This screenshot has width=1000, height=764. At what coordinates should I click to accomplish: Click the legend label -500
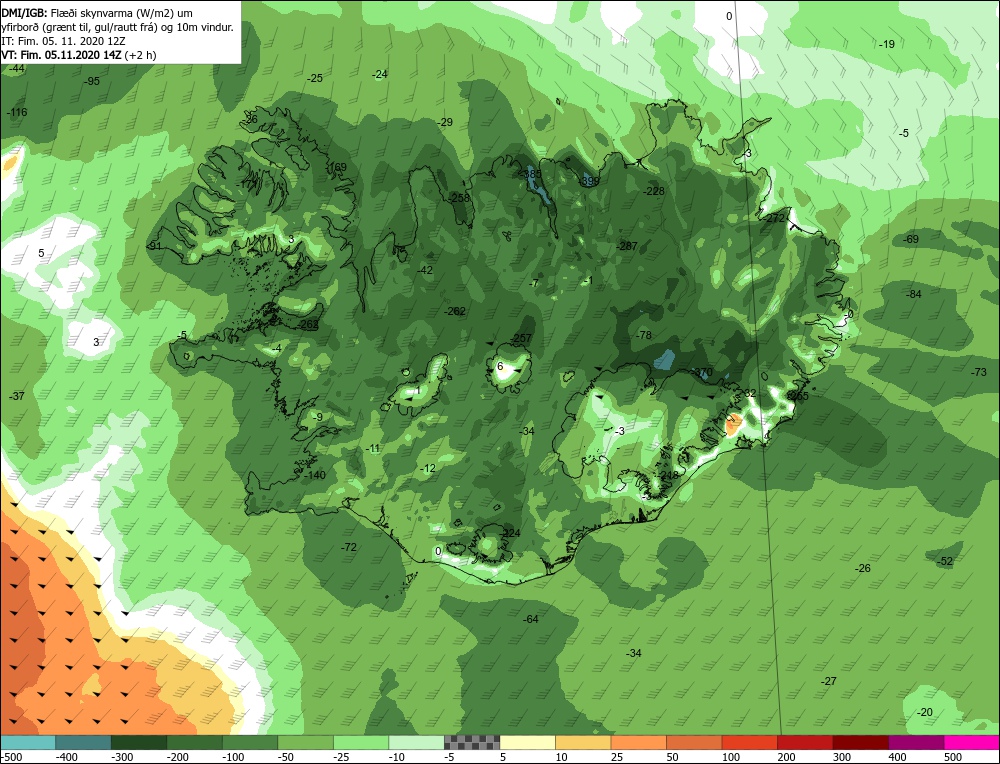[12, 757]
